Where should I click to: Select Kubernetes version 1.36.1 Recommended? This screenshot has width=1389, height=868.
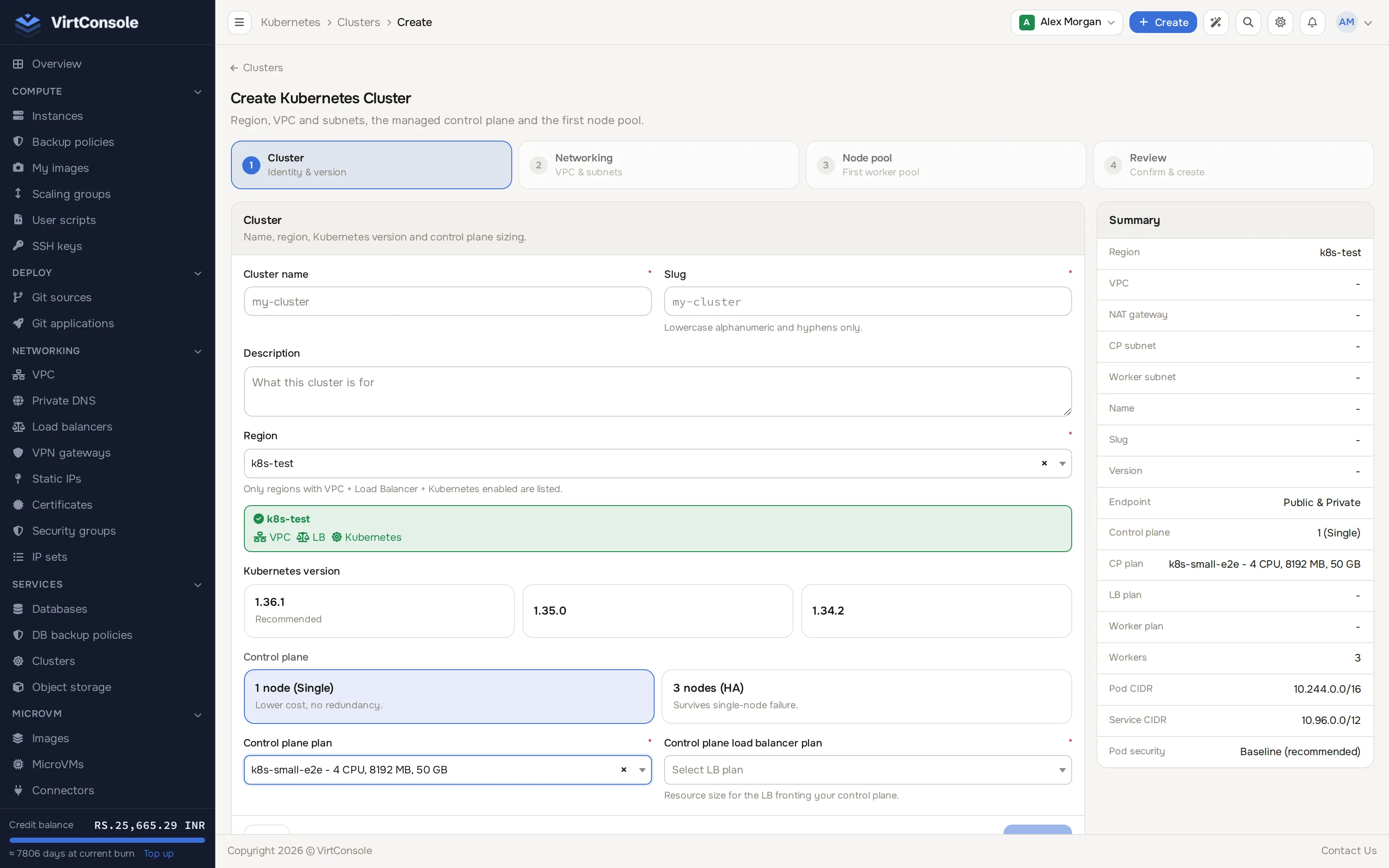379,611
